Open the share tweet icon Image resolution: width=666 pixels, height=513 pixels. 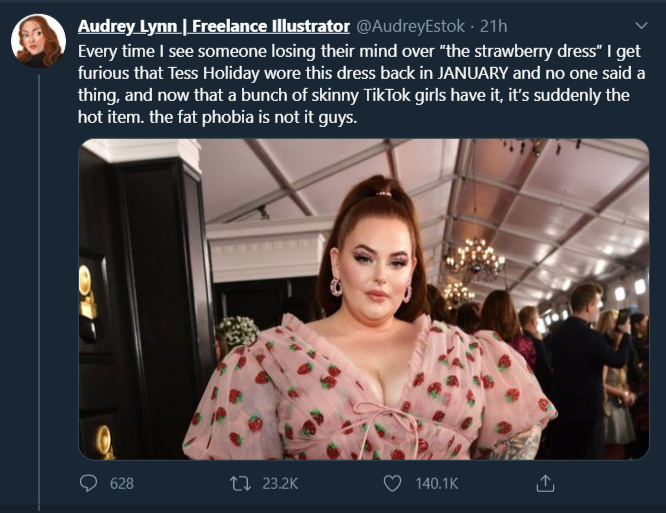pyautogui.click(x=545, y=483)
